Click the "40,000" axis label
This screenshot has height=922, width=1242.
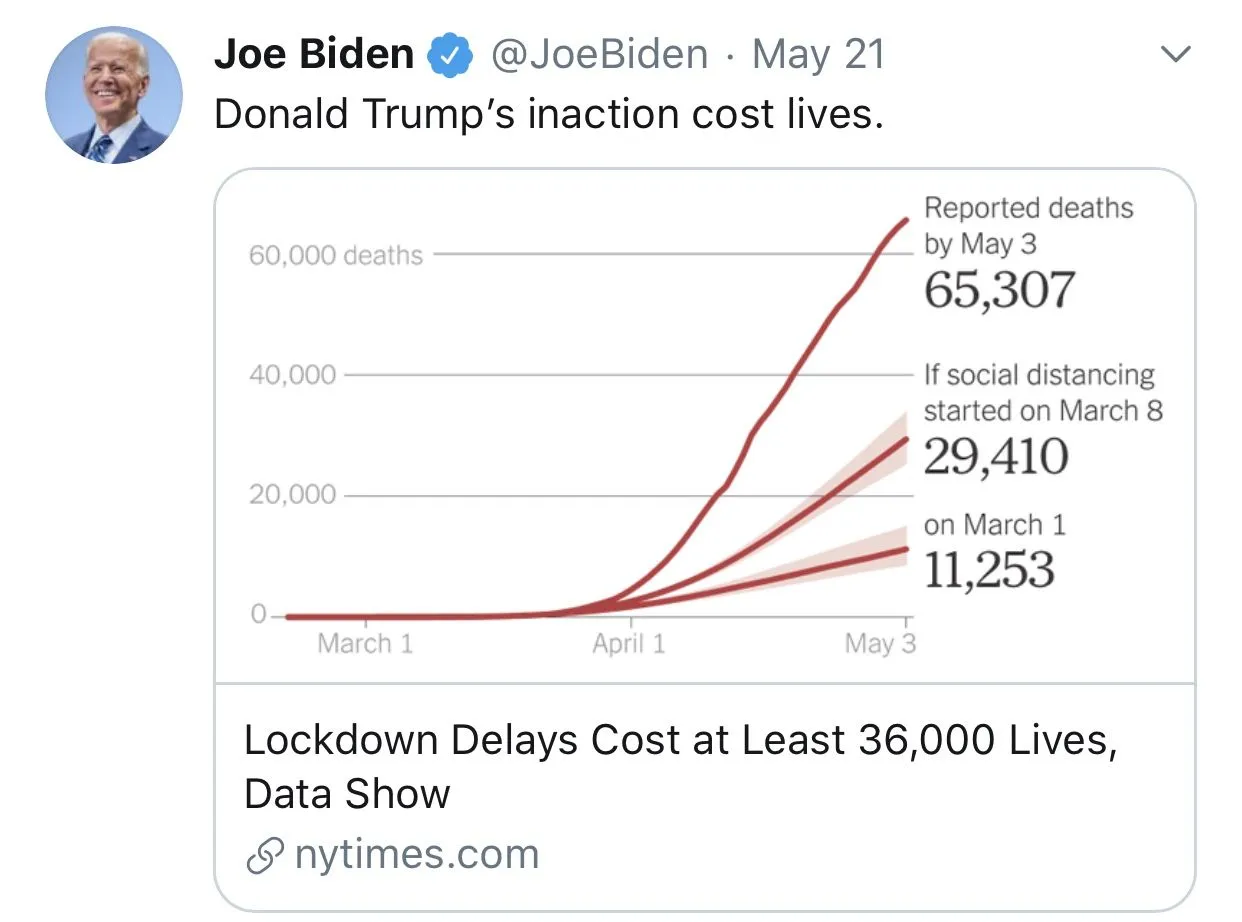click(292, 376)
